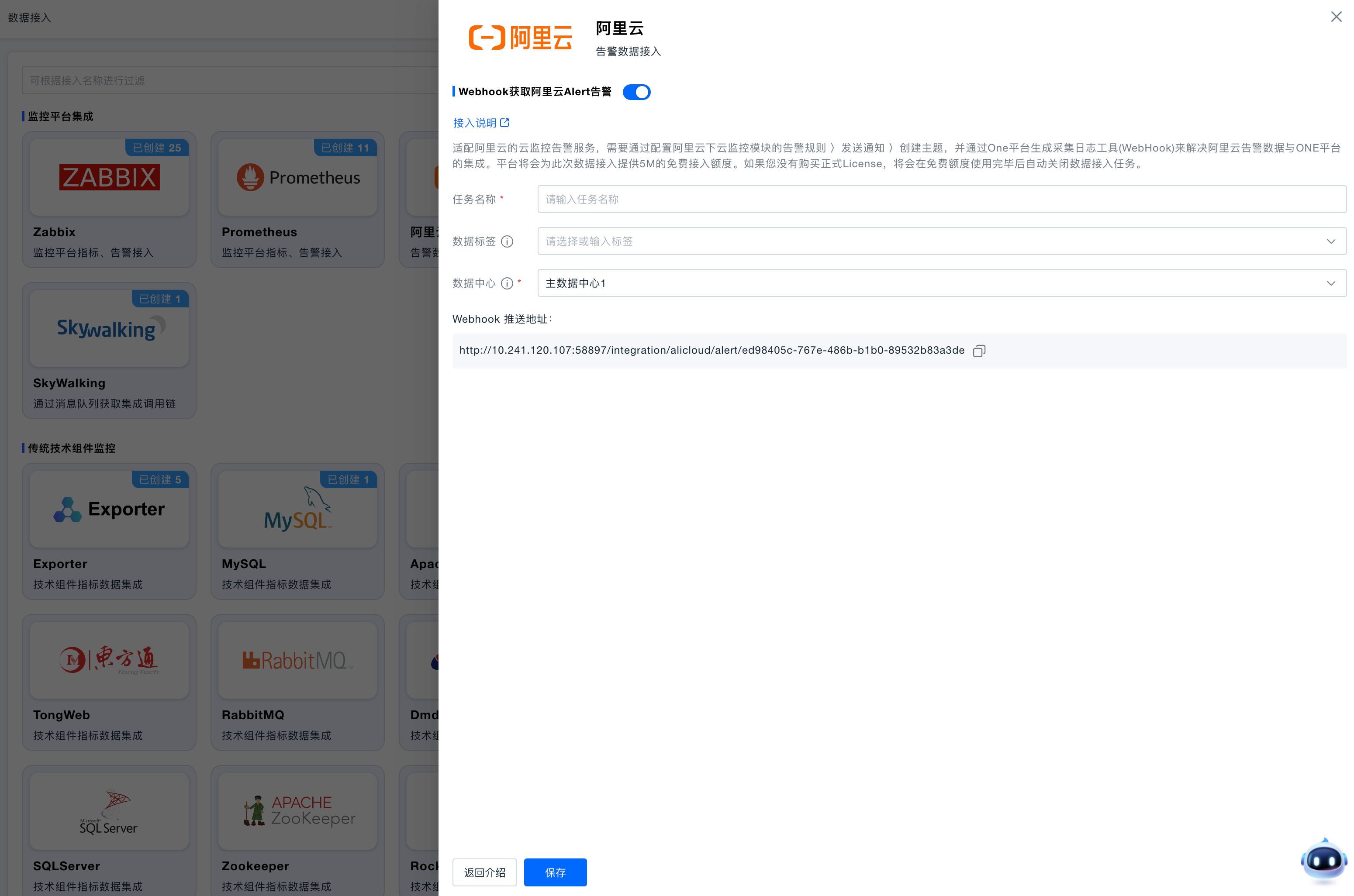Viewport: 1354px width, 896px height.
Task: Focus the task name input field
Action: 941,200
